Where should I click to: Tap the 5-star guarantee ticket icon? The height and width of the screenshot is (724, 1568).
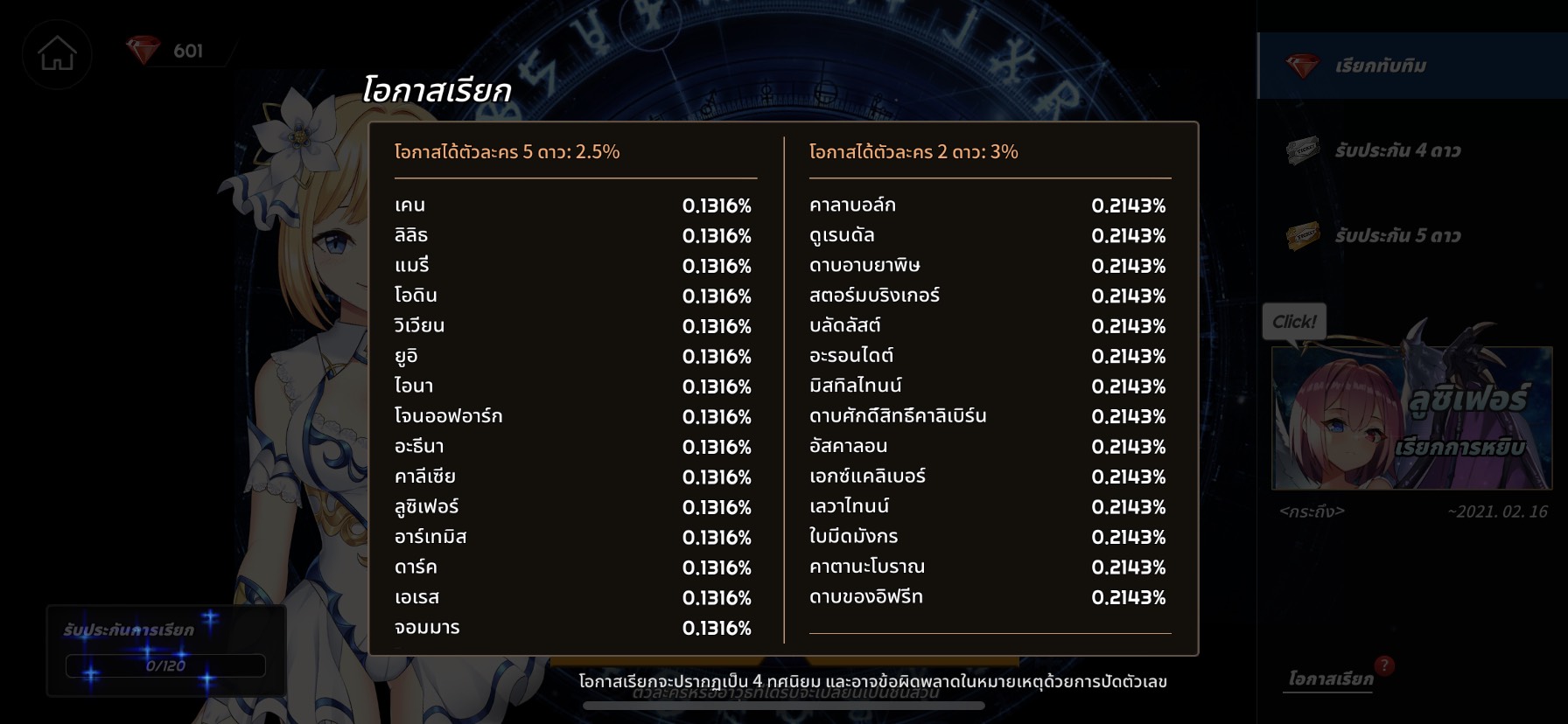1303,235
